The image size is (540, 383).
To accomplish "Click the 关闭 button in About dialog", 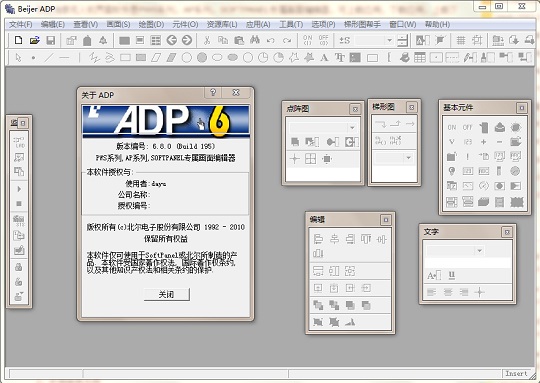I will coord(167,294).
